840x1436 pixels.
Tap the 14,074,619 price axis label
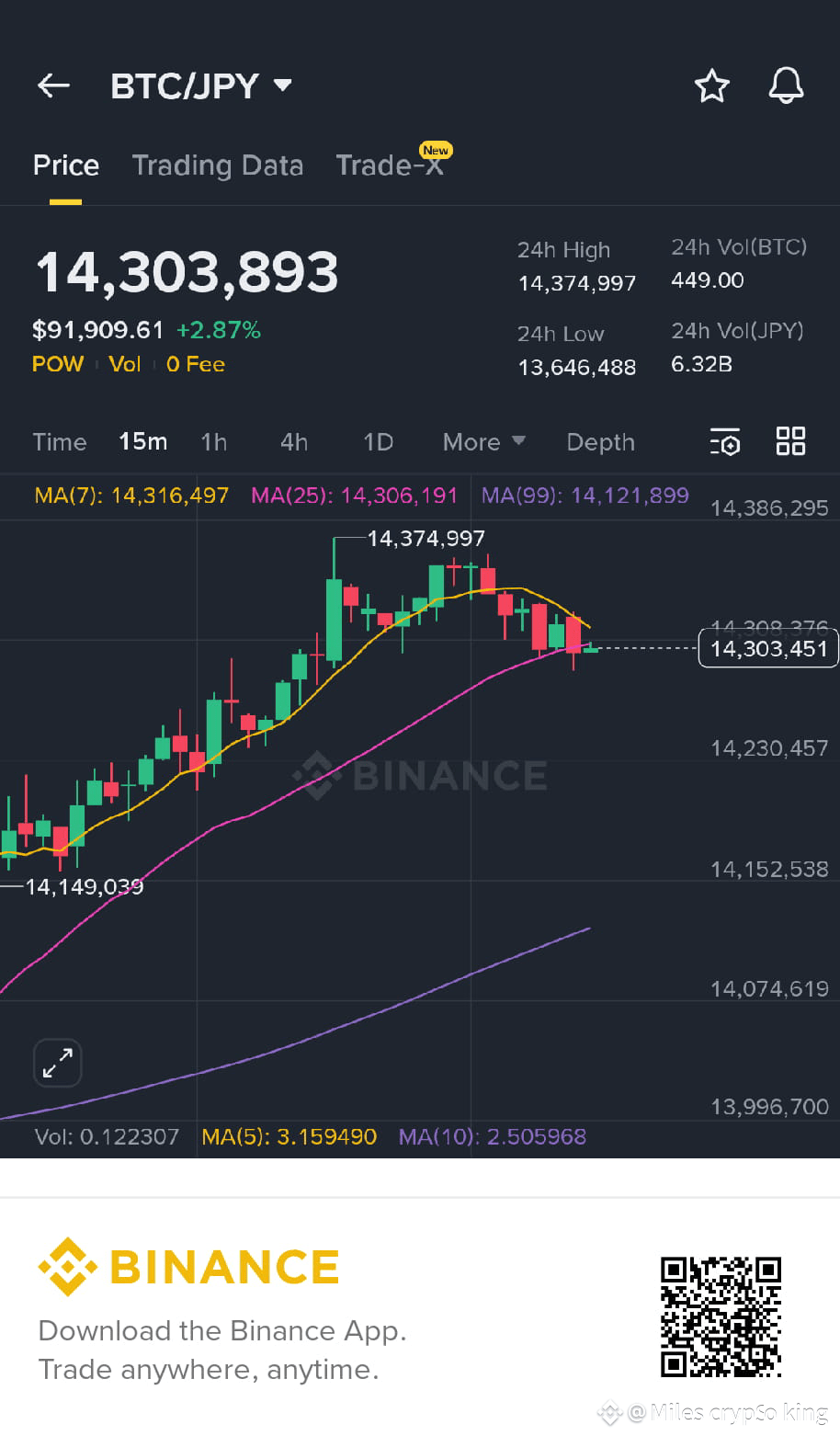tap(770, 989)
